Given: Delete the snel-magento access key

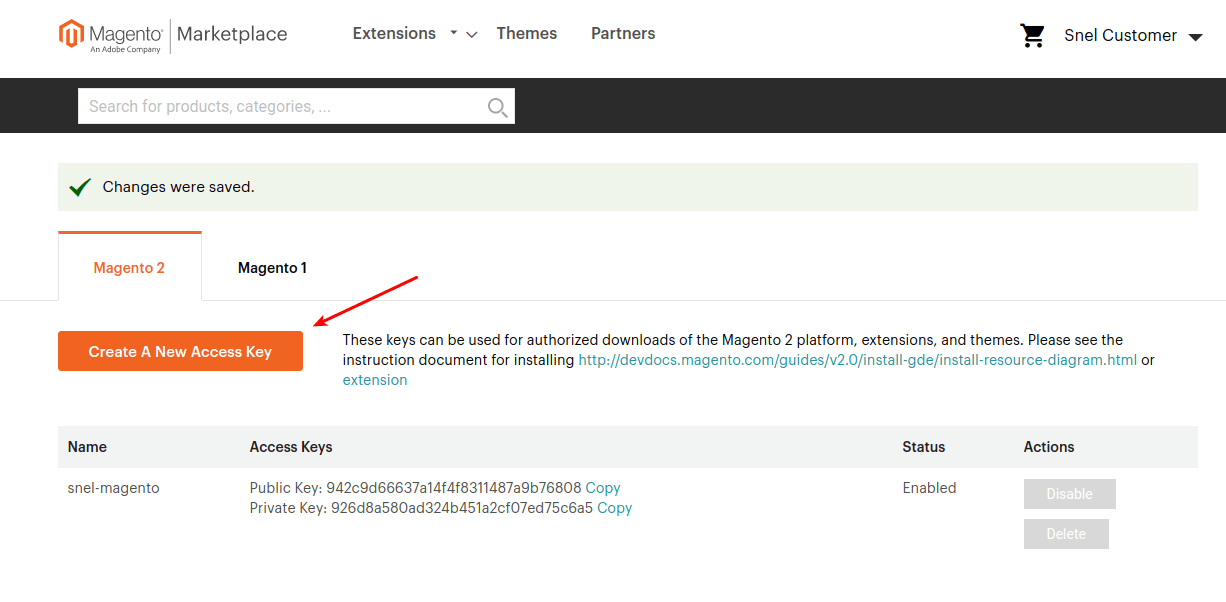Looking at the screenshot, I should pyautogui.click(x=1065, y=534).
